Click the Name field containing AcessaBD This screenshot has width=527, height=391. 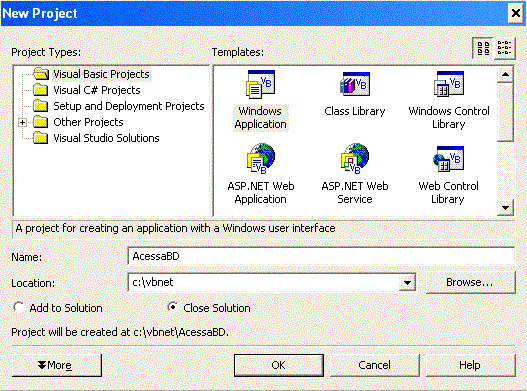point(321,256)
